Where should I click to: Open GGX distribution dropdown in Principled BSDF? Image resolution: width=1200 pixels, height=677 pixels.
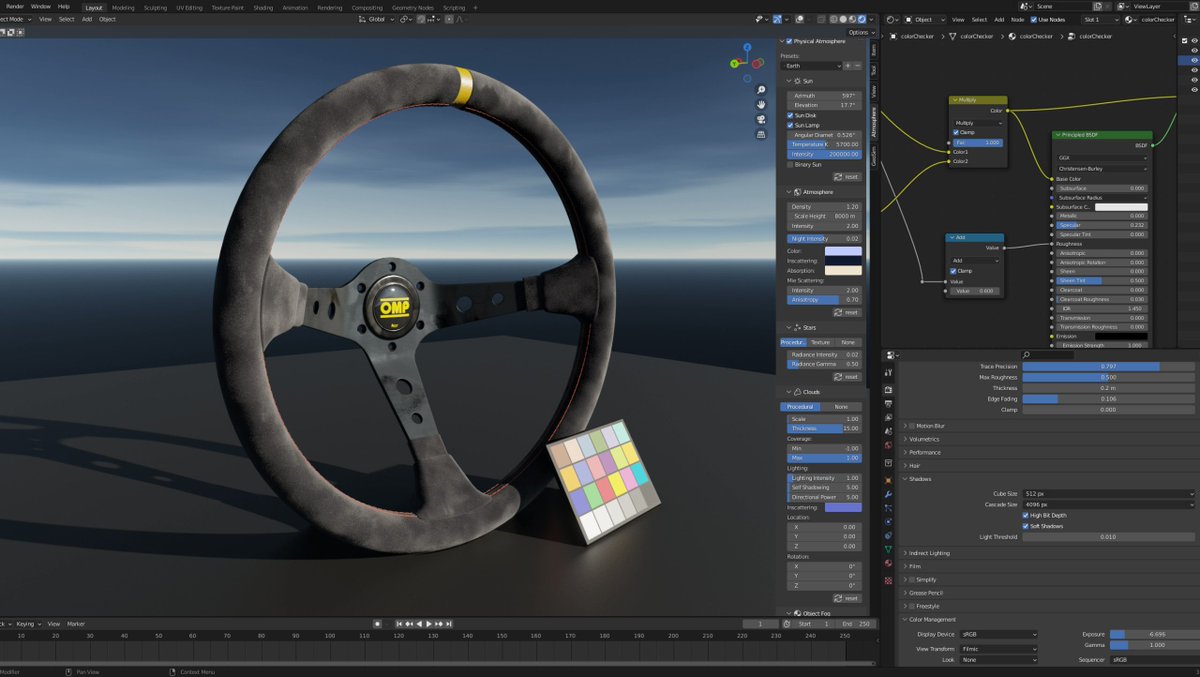[1102, 157]
